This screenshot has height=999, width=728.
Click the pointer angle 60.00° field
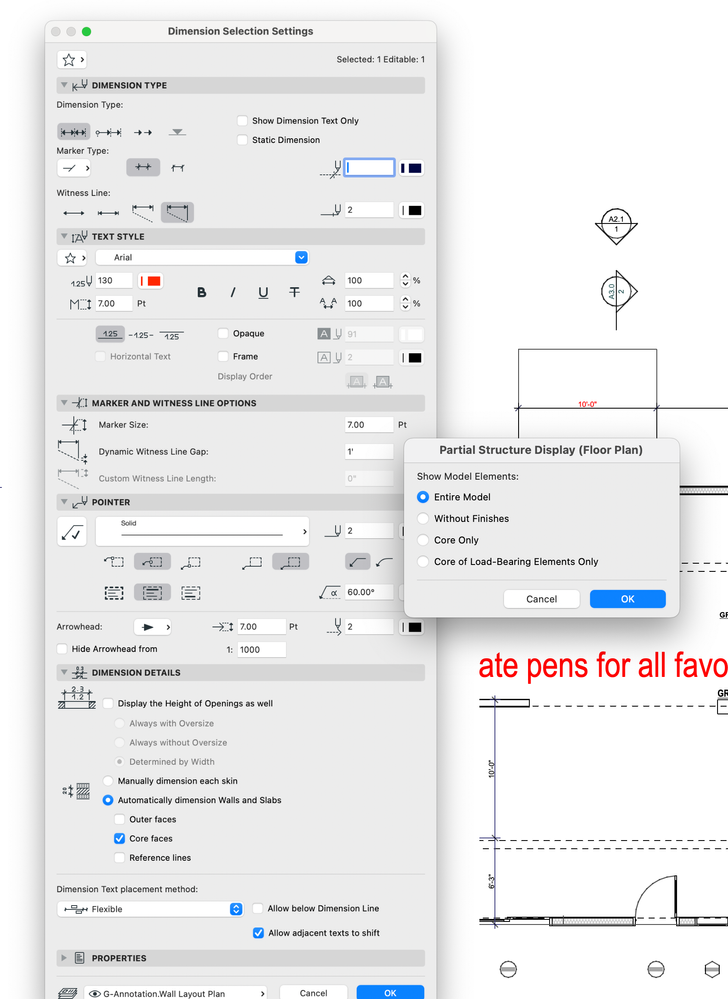(369, 593)
